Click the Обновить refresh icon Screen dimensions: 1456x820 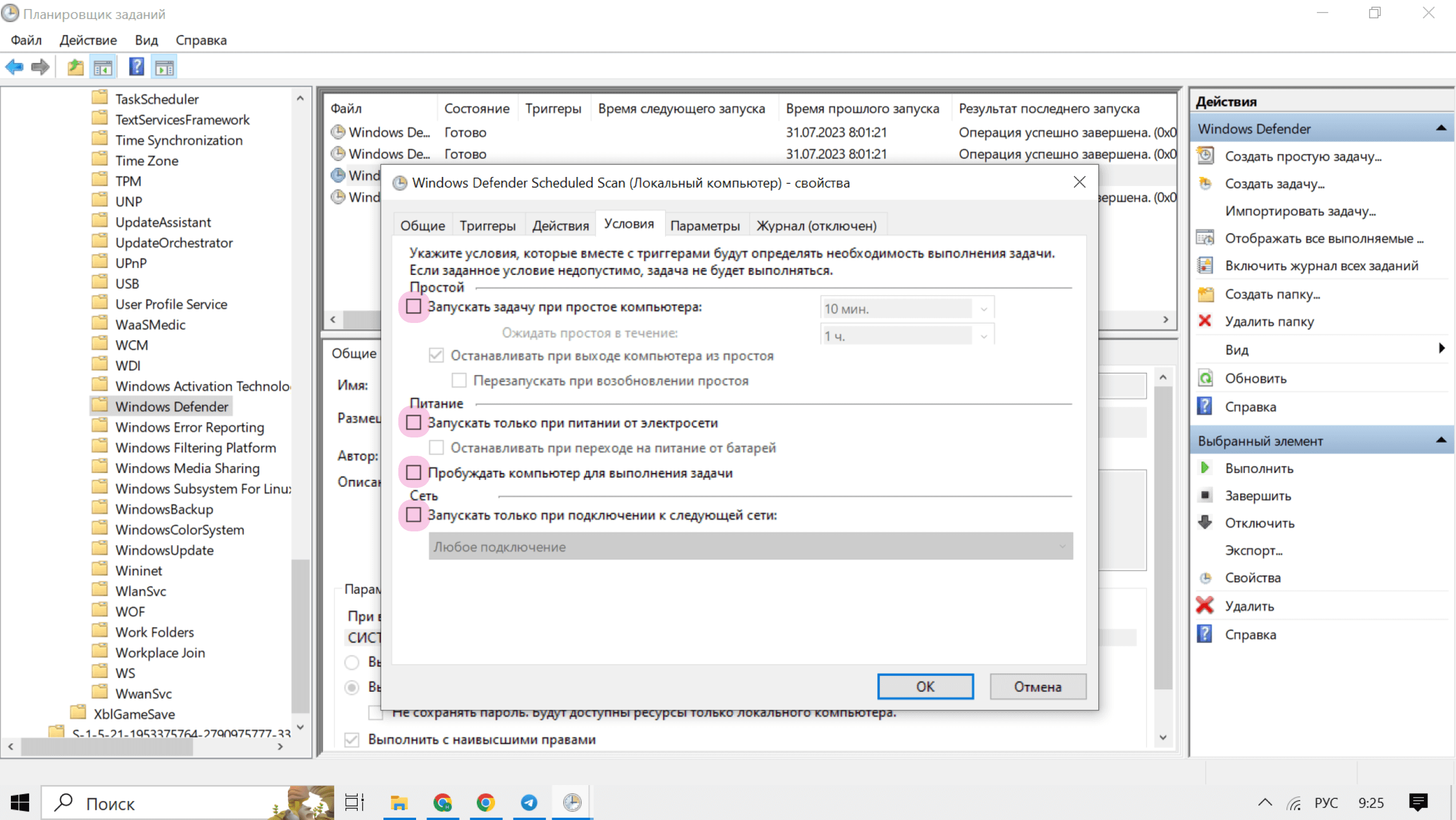1205,378
